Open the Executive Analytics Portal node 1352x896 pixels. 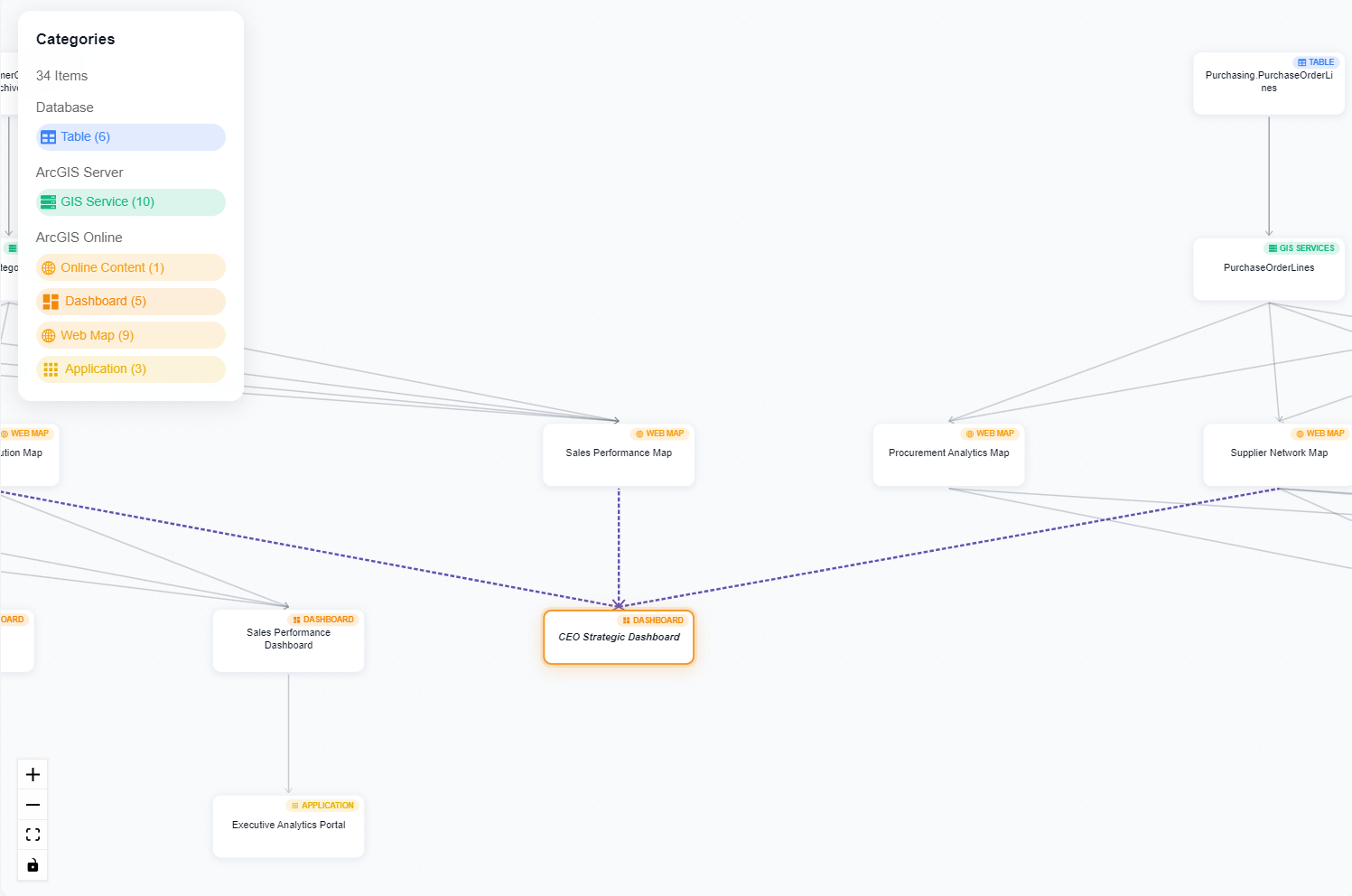(x=288, y=825)
